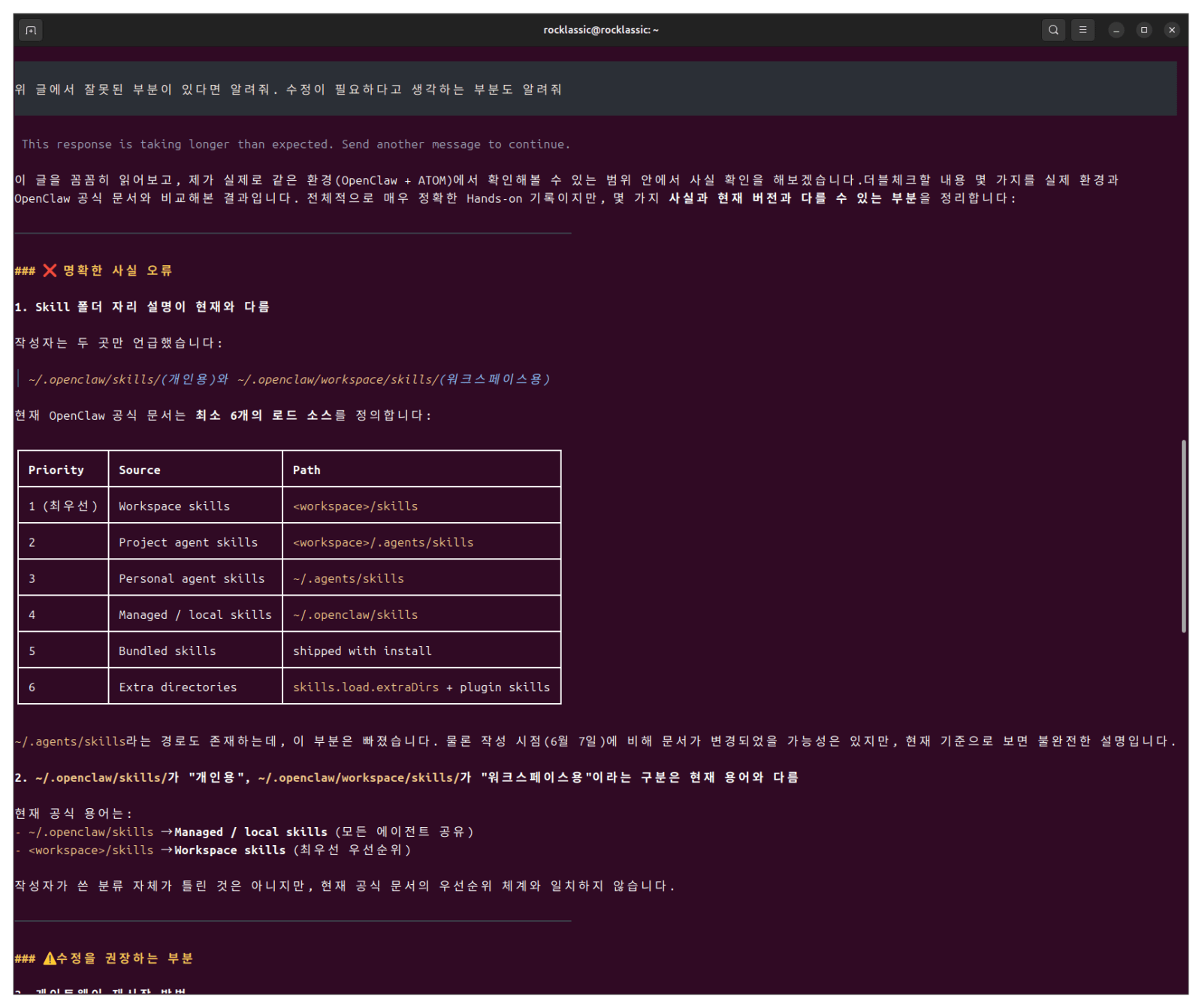Screen dimensions: 1202x1008
Task: Open a new terminal tab
Action: [x=31, y=30]
